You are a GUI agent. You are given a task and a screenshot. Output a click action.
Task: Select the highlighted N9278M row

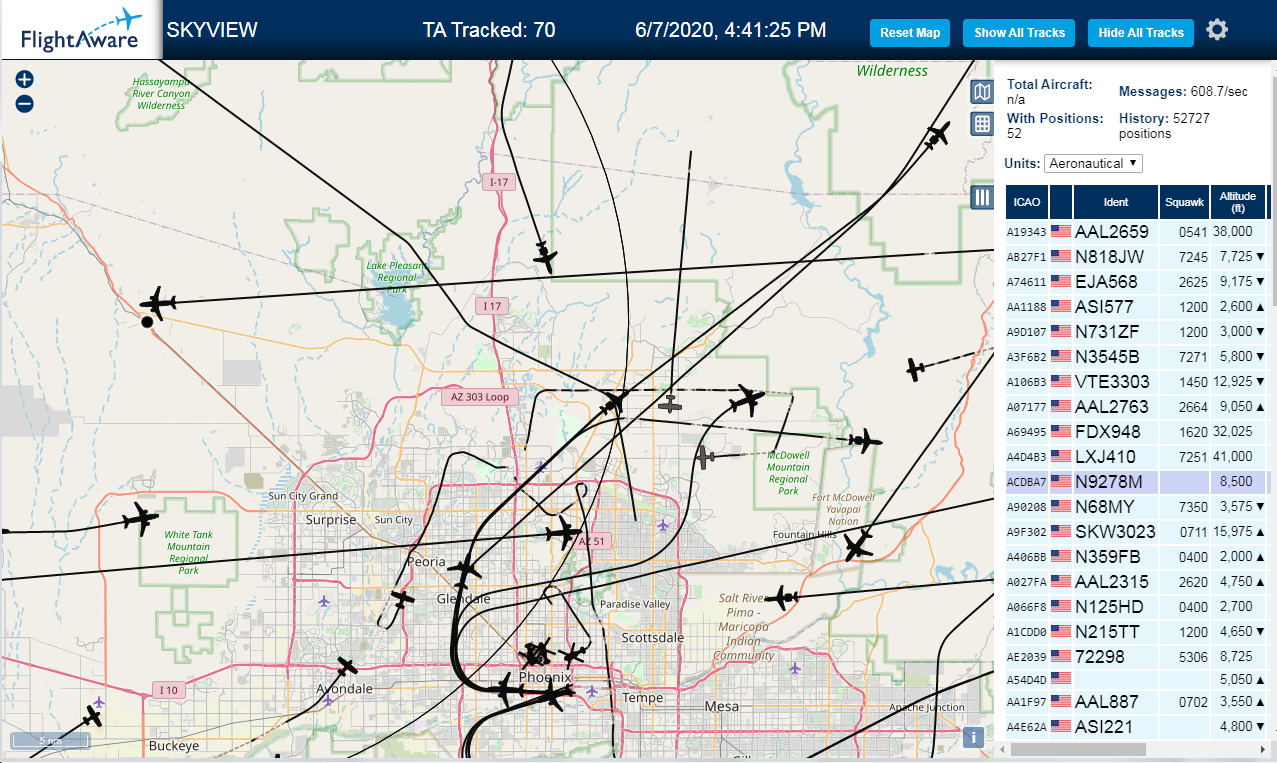[x=1136, y=482]
